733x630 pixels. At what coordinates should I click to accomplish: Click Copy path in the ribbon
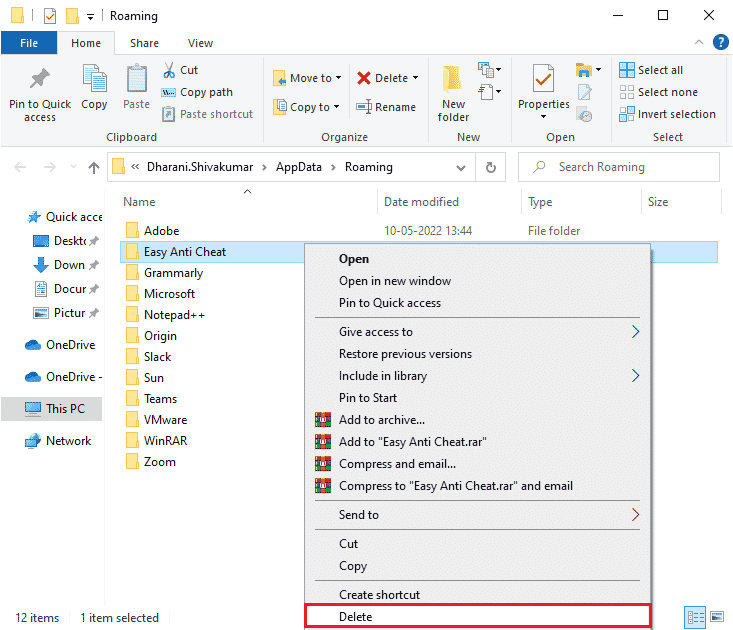[197, 92]
